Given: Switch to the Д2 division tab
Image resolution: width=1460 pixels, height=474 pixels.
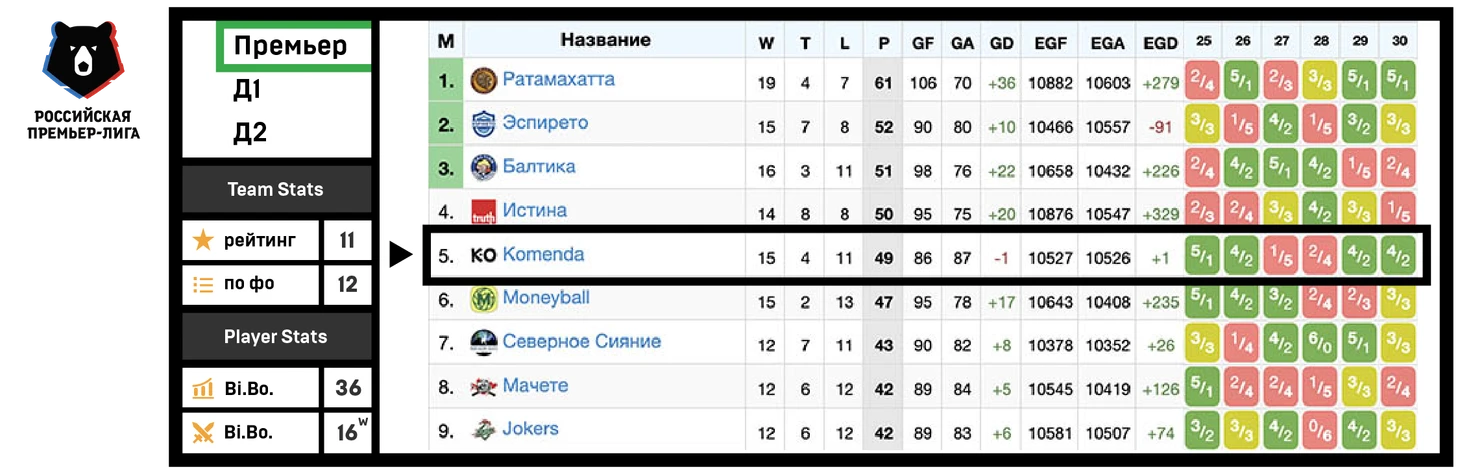Looking at the screenshot, I should 249,133.
